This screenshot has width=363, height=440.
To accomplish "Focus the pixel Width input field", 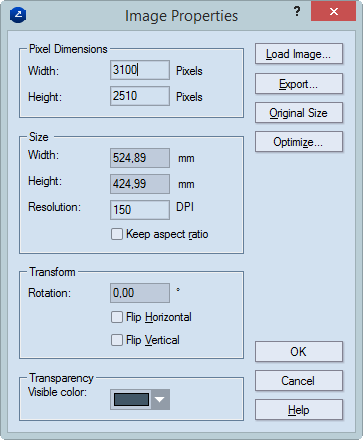I will 140,70.
